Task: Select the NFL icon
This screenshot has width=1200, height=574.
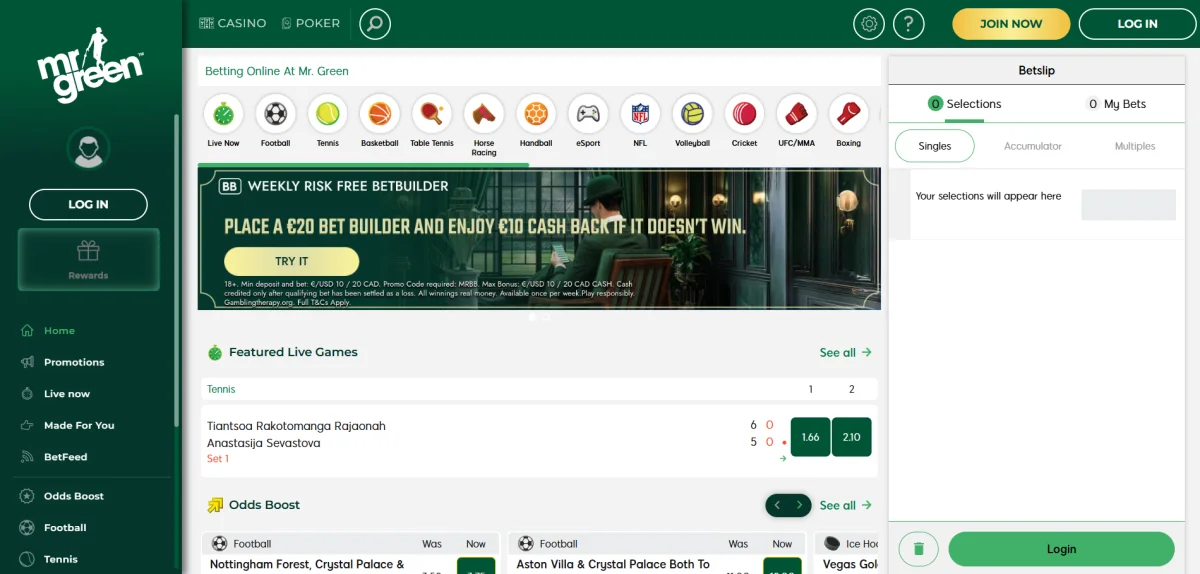Action: point(640,114)
